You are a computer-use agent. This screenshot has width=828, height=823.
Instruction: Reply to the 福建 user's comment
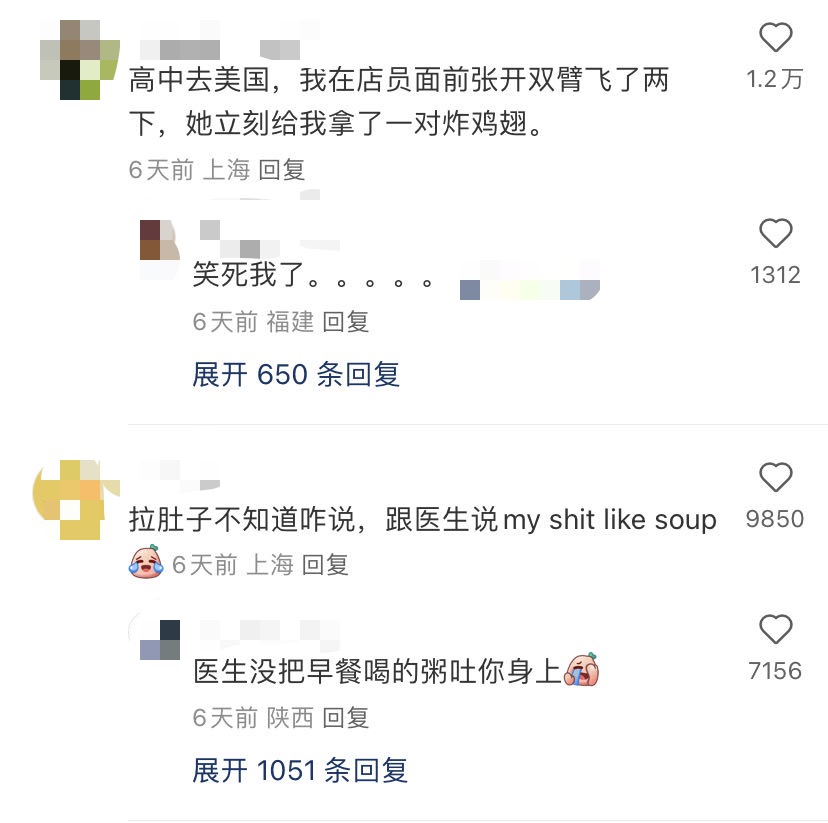tap(346, 322)
